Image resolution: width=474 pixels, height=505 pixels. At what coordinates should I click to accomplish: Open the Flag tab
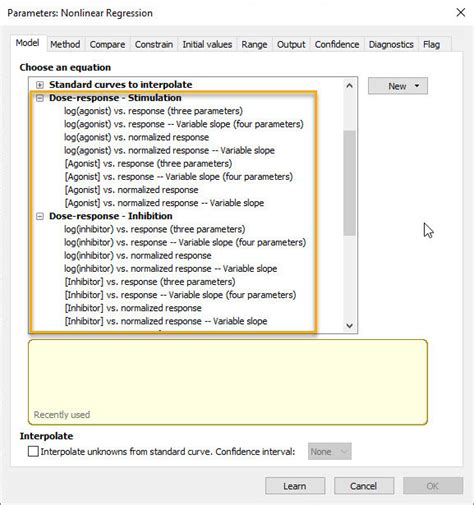pos(431,44)
